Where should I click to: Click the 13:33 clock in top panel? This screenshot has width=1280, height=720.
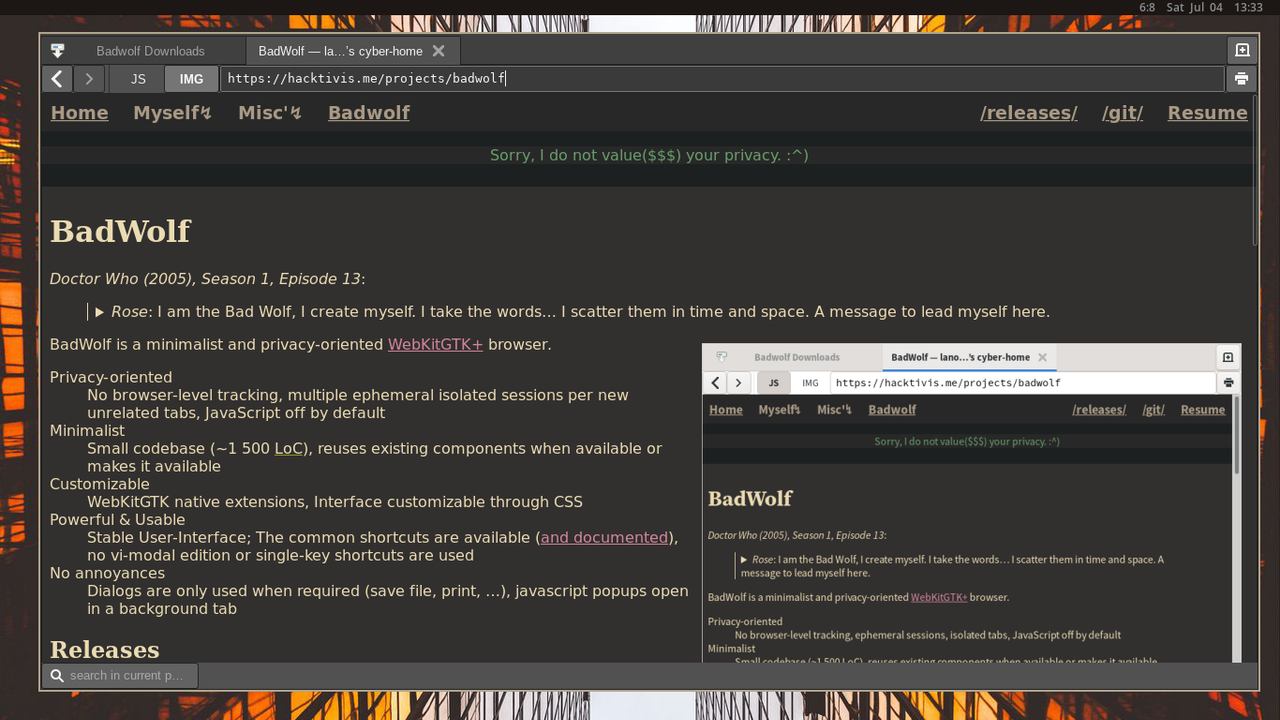click(x=1248, y=7)
